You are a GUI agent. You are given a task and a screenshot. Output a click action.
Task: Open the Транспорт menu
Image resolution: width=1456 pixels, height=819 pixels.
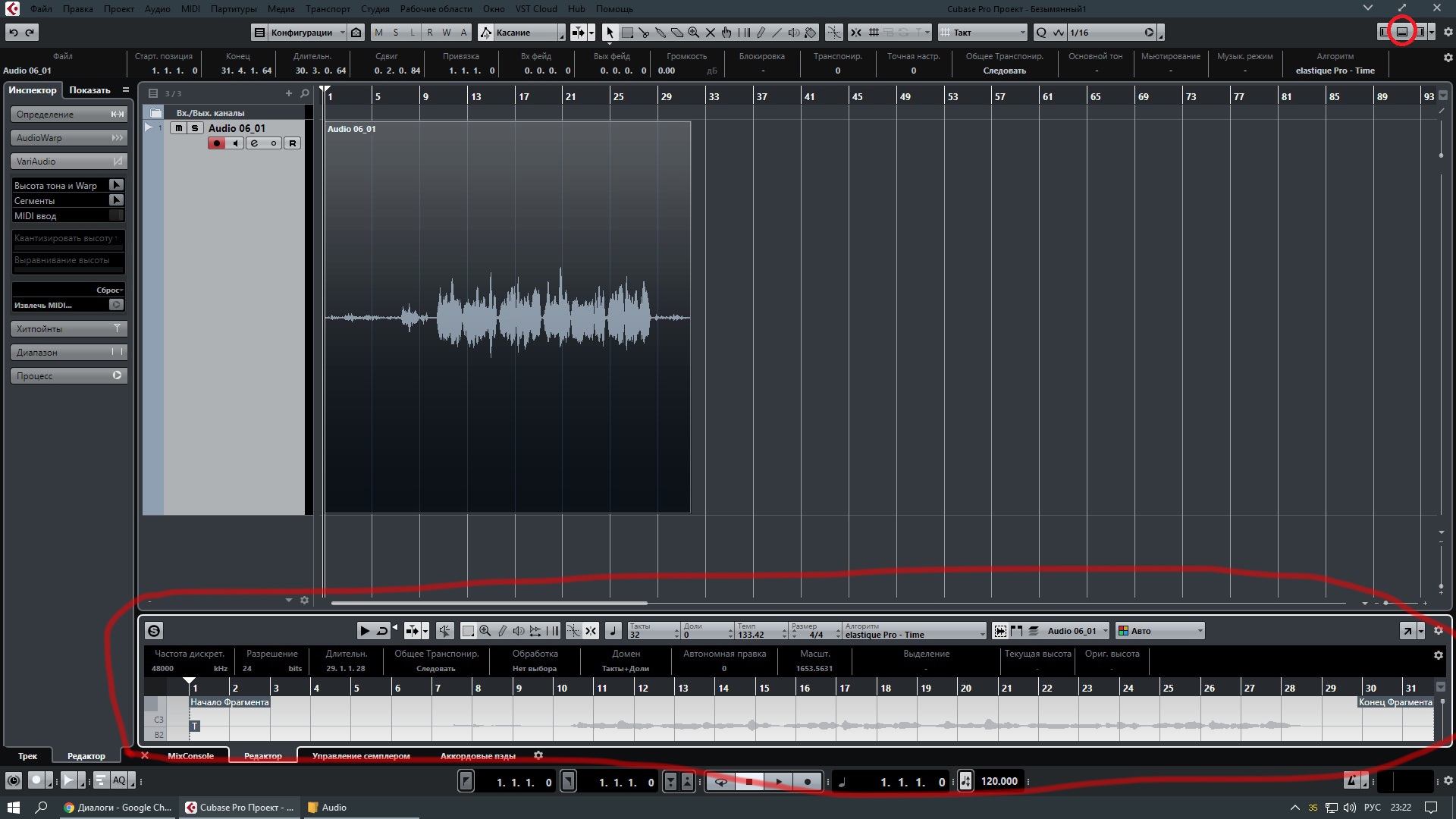coord(328,9)
